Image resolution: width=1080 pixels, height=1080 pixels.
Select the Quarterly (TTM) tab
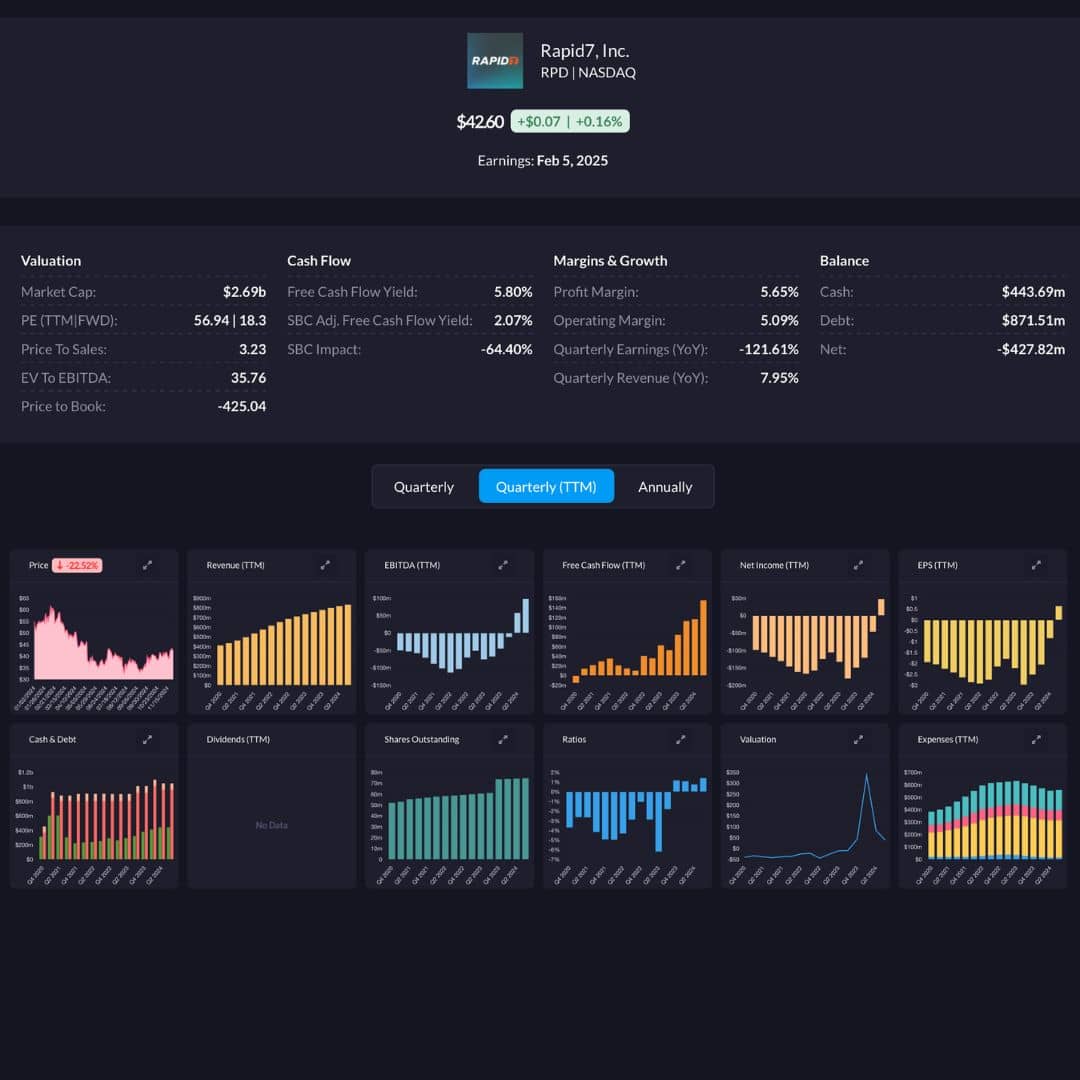[546, 487]
